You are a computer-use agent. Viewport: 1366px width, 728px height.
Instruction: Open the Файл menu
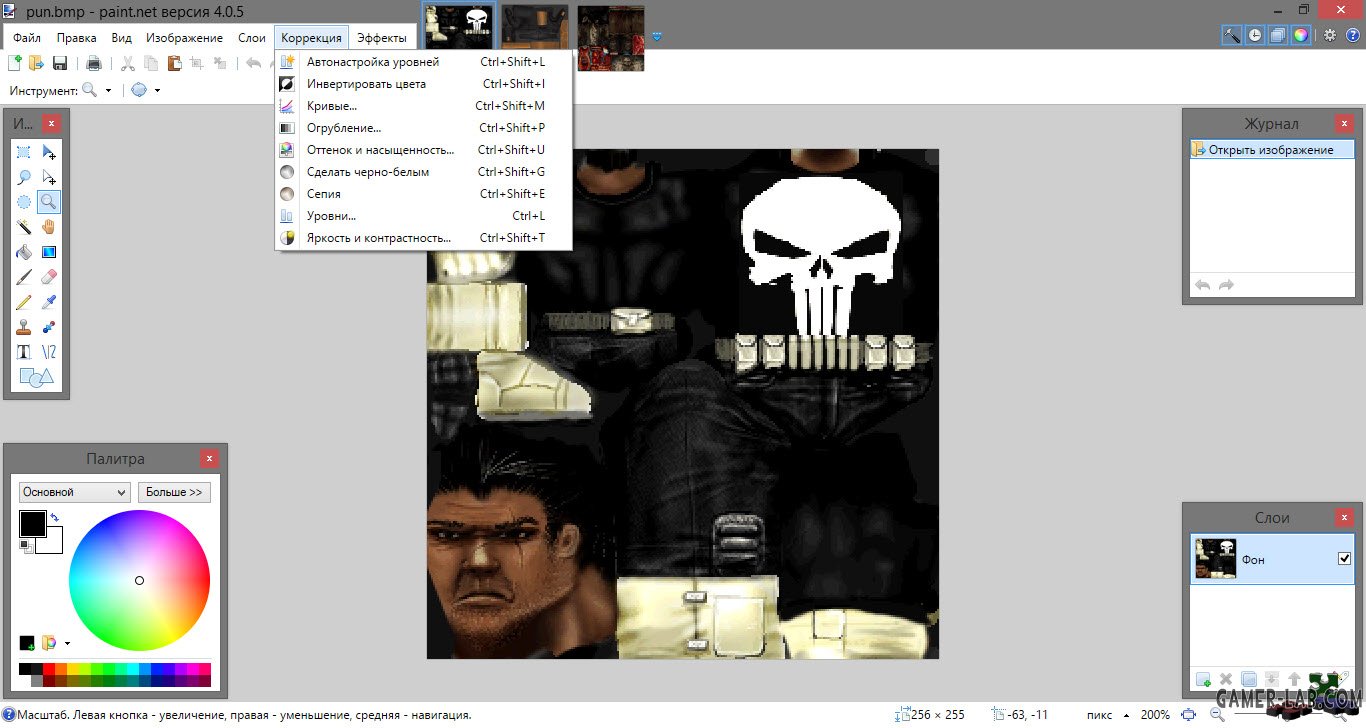[26, 38]
